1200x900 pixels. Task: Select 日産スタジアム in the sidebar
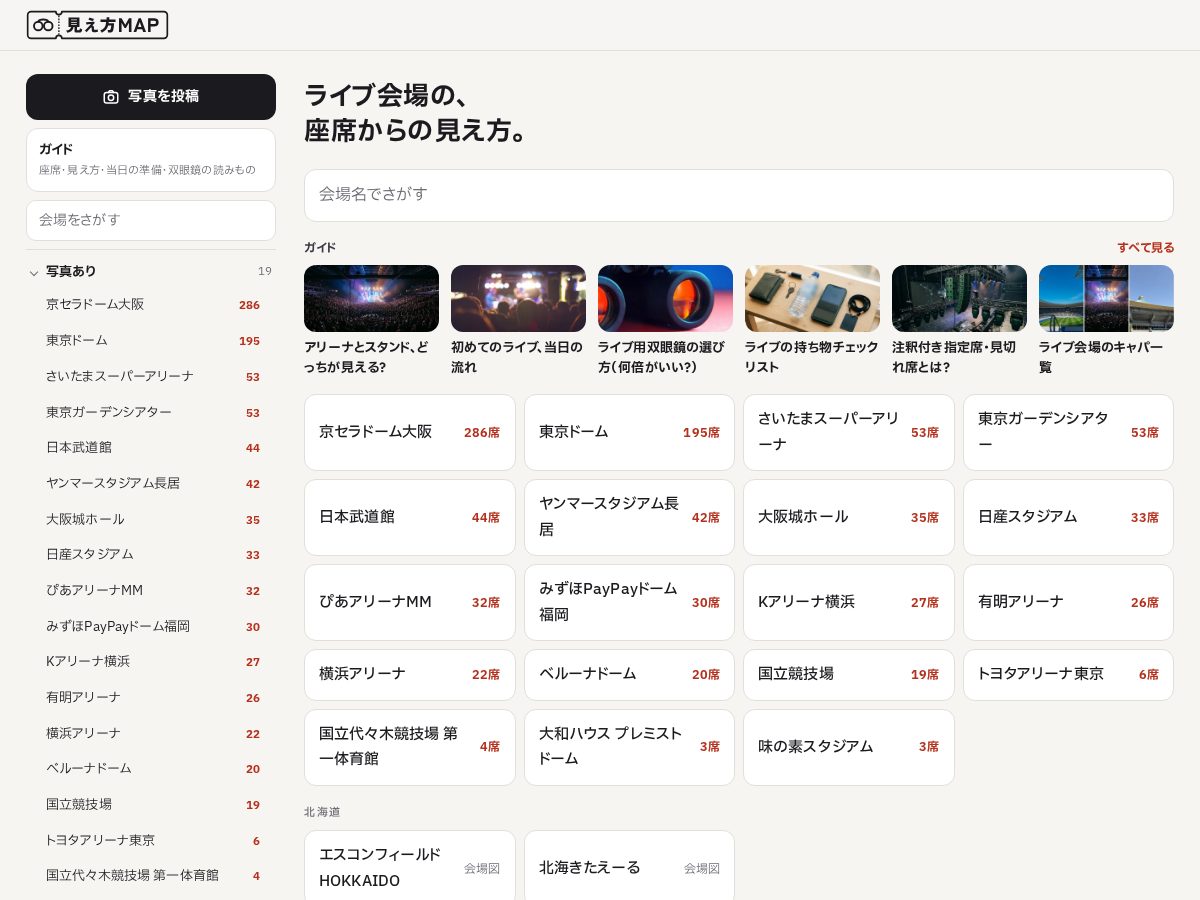[151, 555]
